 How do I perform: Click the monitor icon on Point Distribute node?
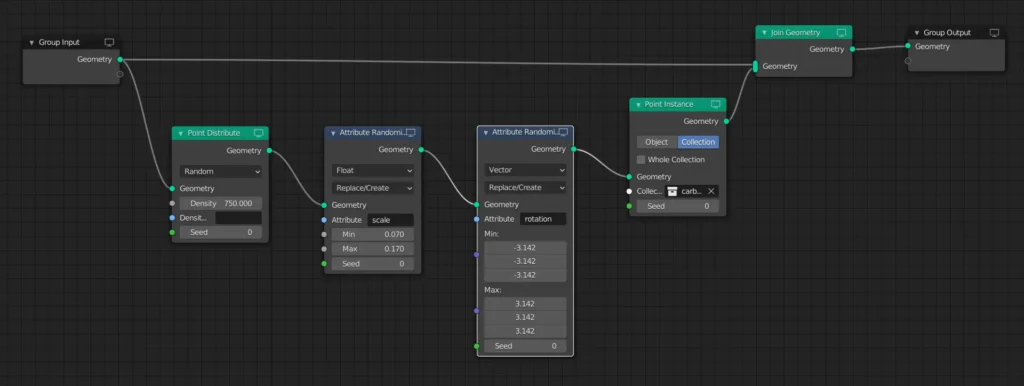point(258,133)
